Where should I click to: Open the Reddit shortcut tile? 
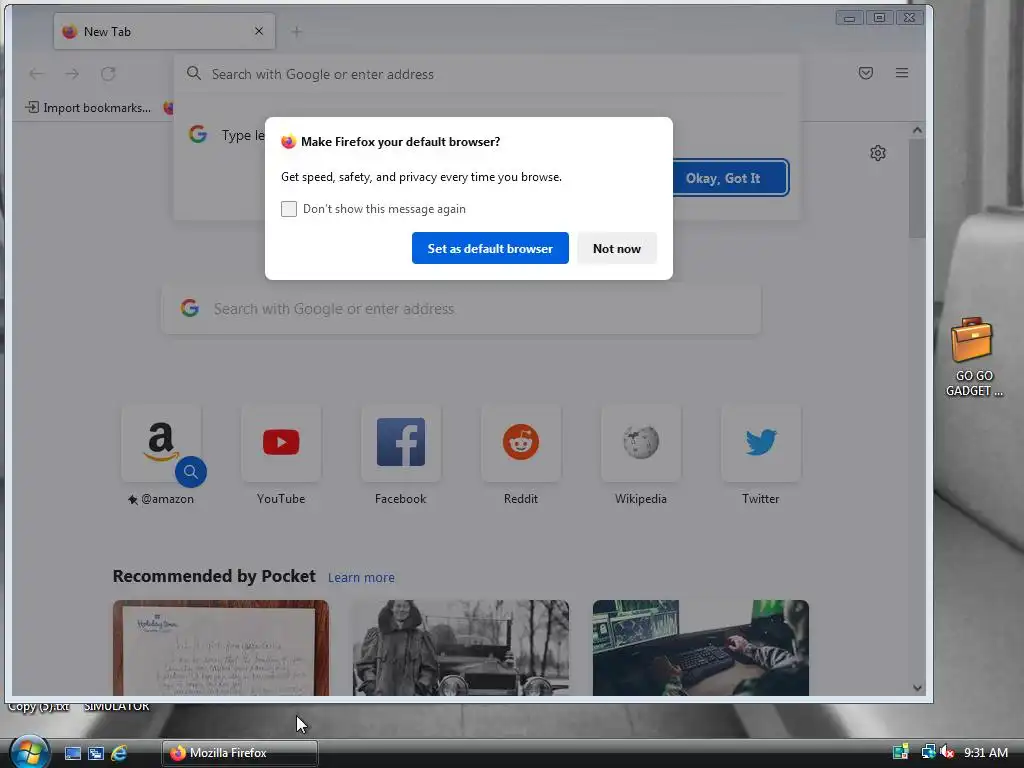(520, 442)
